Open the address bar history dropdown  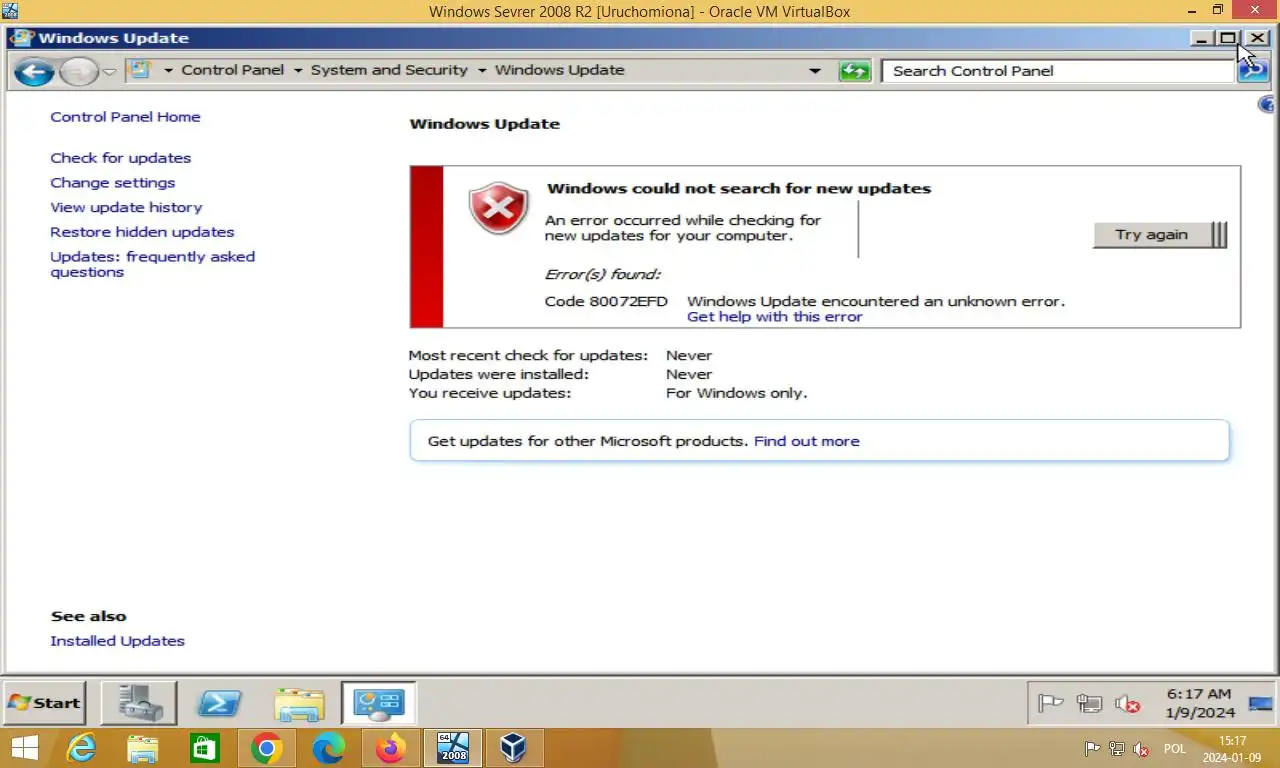click(x=815, y=71)
